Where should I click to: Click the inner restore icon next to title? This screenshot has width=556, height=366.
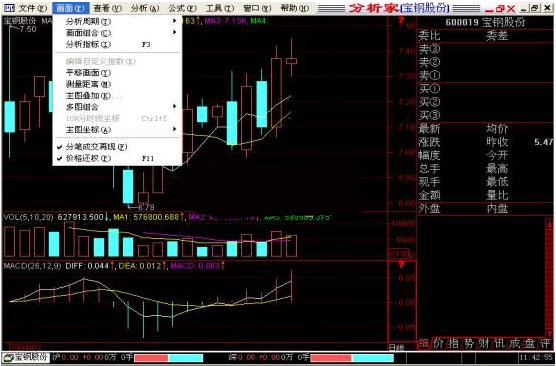(x=500, y=8)
